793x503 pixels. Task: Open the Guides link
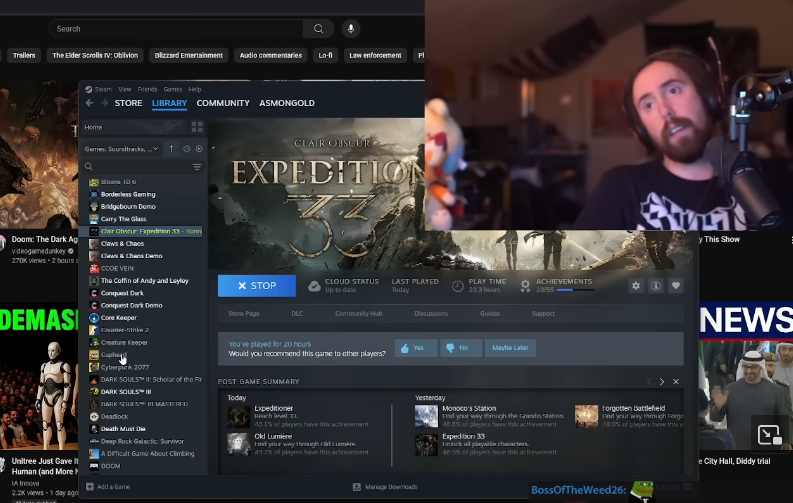pyautogui.click(x=490, y=313)
